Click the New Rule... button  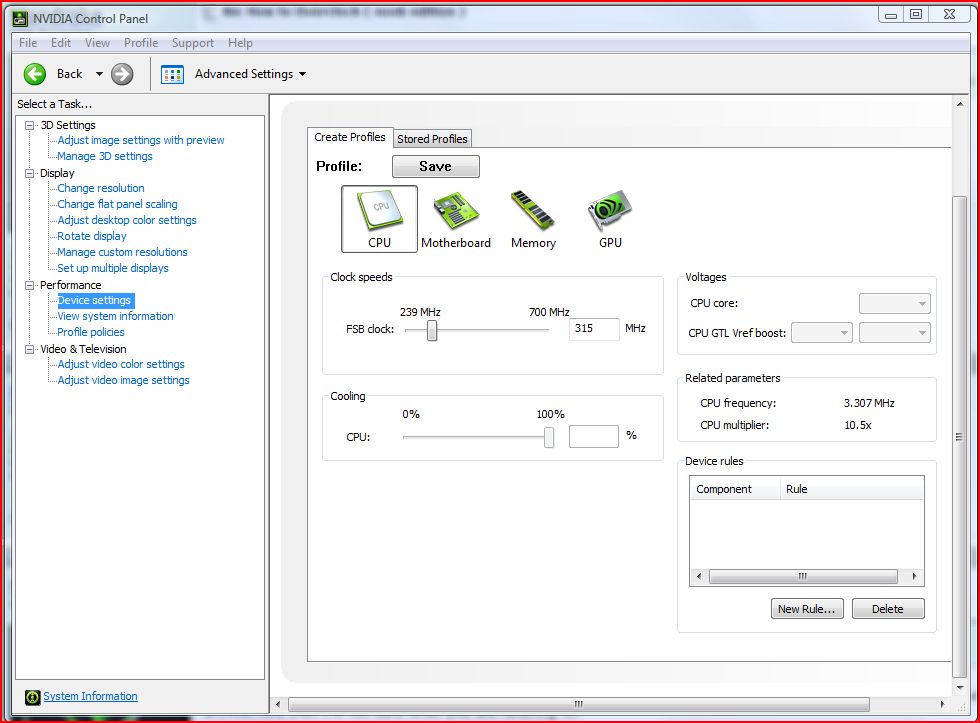(807, 609)
